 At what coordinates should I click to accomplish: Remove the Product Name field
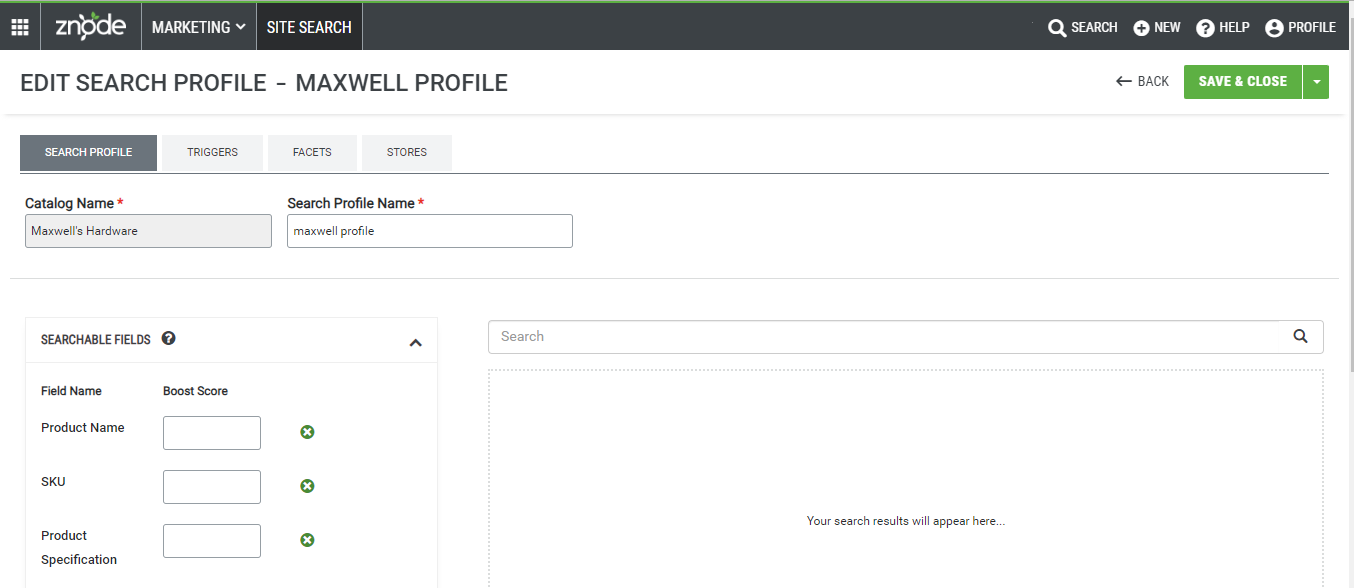point(308,432)
